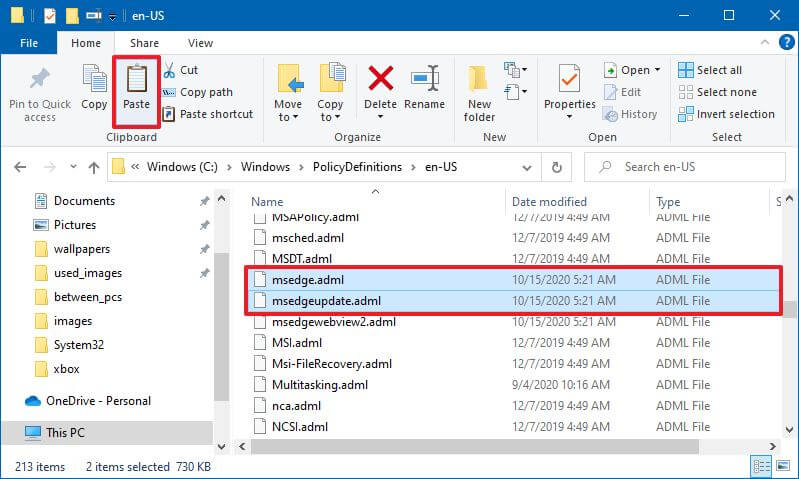799x479 pixels.
Task: Select msedgeupdate.adml file
Action: coord(514,301)
